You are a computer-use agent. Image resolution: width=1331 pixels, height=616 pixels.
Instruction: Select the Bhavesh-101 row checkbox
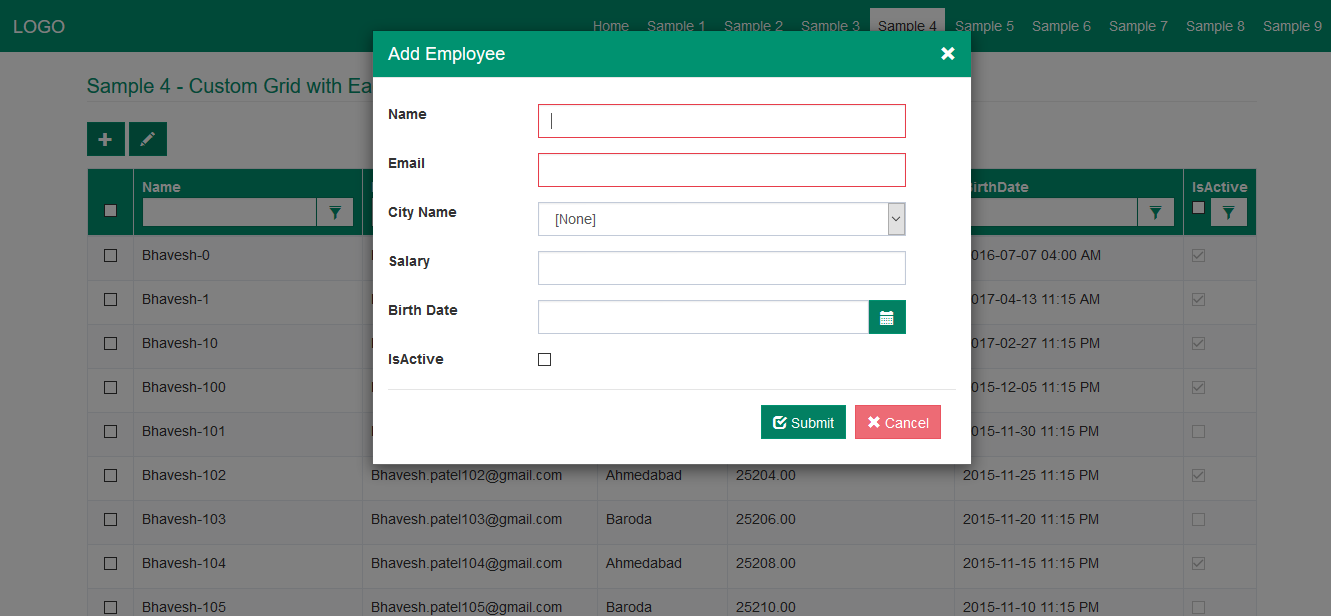(x=111, y=432)
